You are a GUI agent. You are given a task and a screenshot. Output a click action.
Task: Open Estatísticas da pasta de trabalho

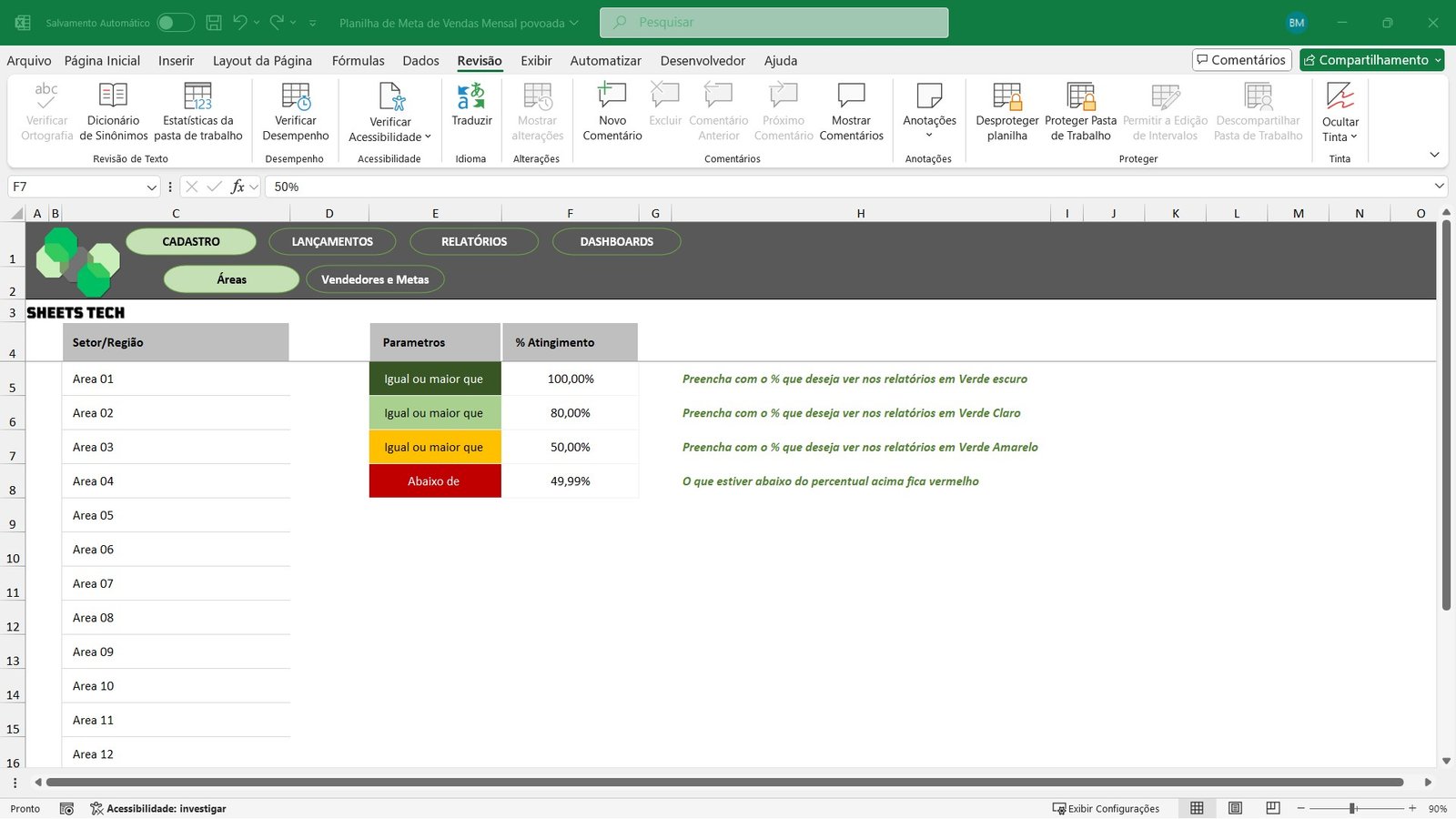point(198,112)
